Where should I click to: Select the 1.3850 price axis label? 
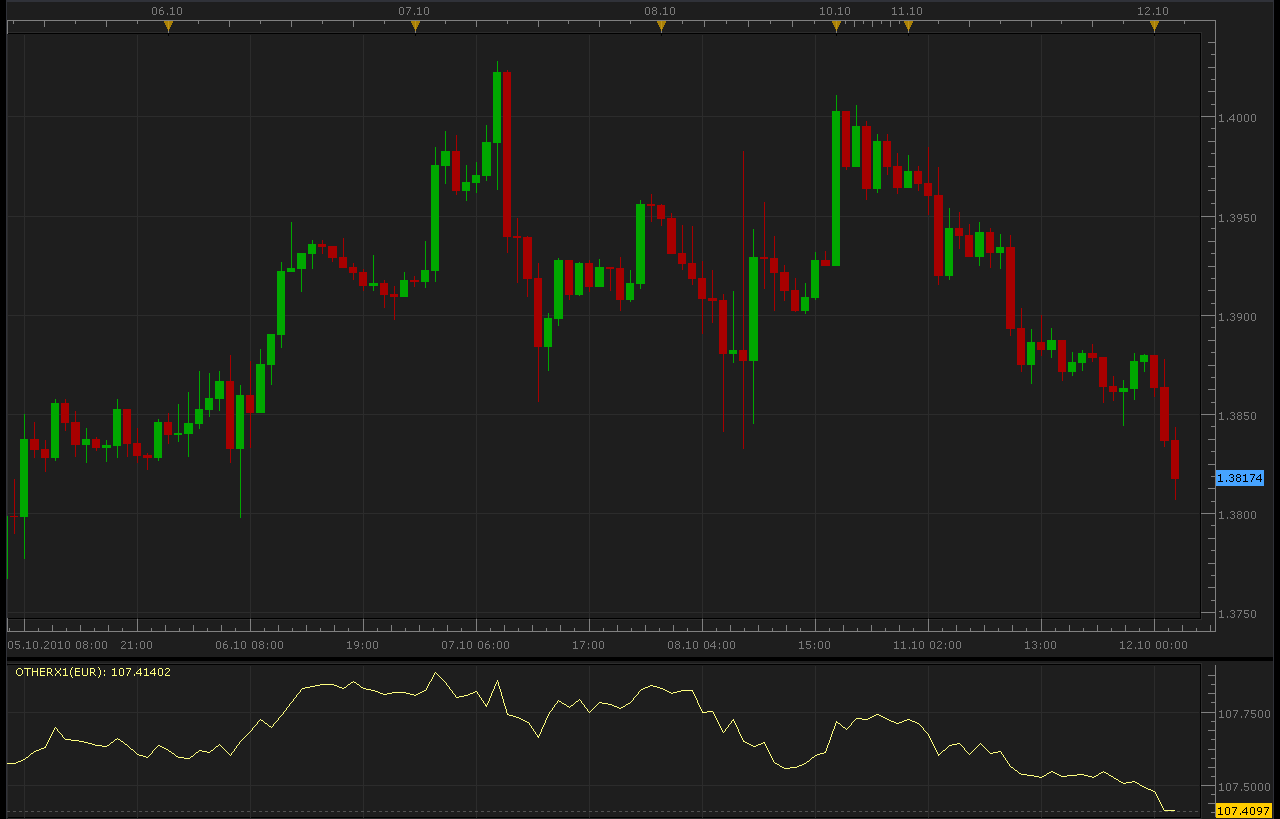click(x=1237, y=416)
